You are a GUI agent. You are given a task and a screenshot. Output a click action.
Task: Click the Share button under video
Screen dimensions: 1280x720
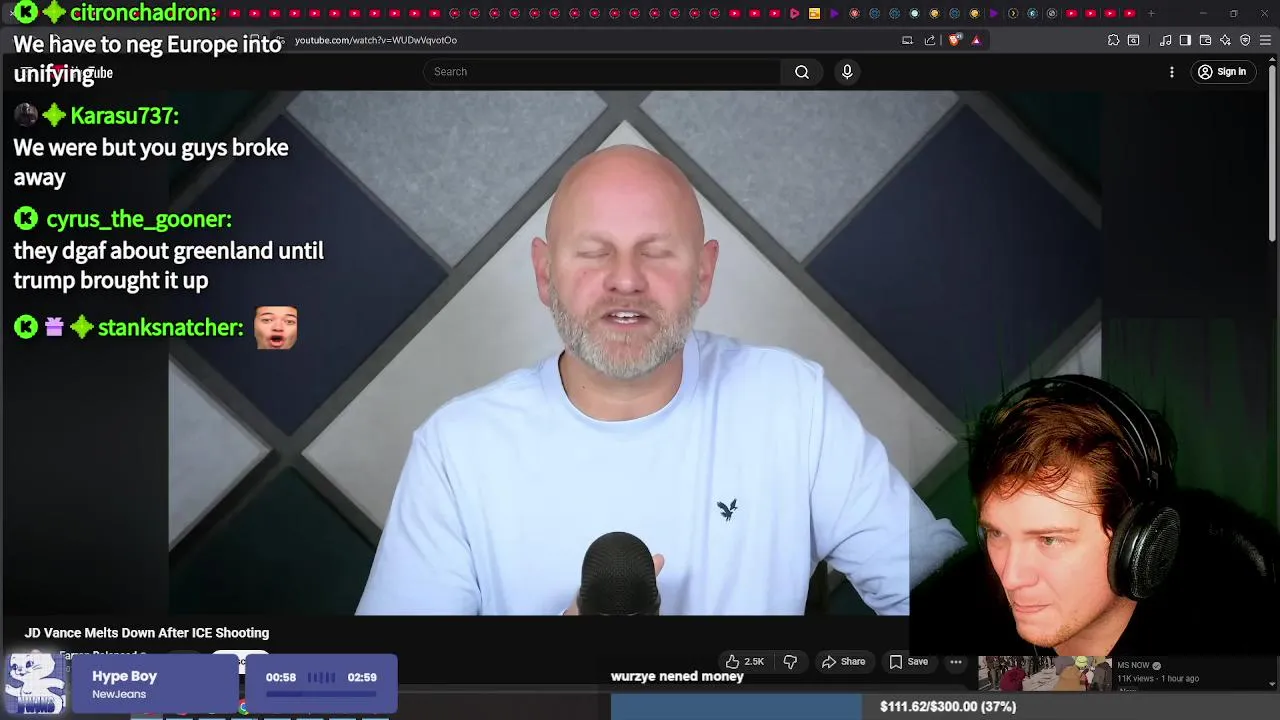(843, 661)
